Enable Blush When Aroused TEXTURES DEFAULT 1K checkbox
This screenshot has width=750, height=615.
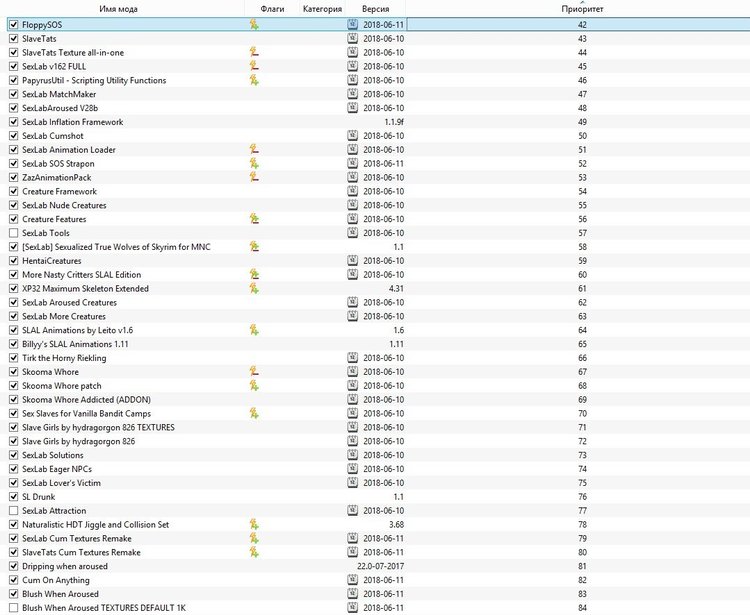click(14, 607)
